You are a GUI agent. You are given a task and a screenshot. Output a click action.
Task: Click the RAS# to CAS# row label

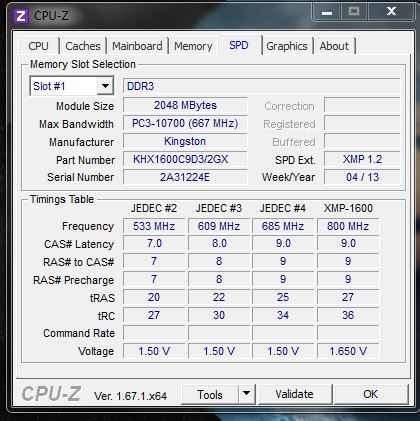[79, 262]
